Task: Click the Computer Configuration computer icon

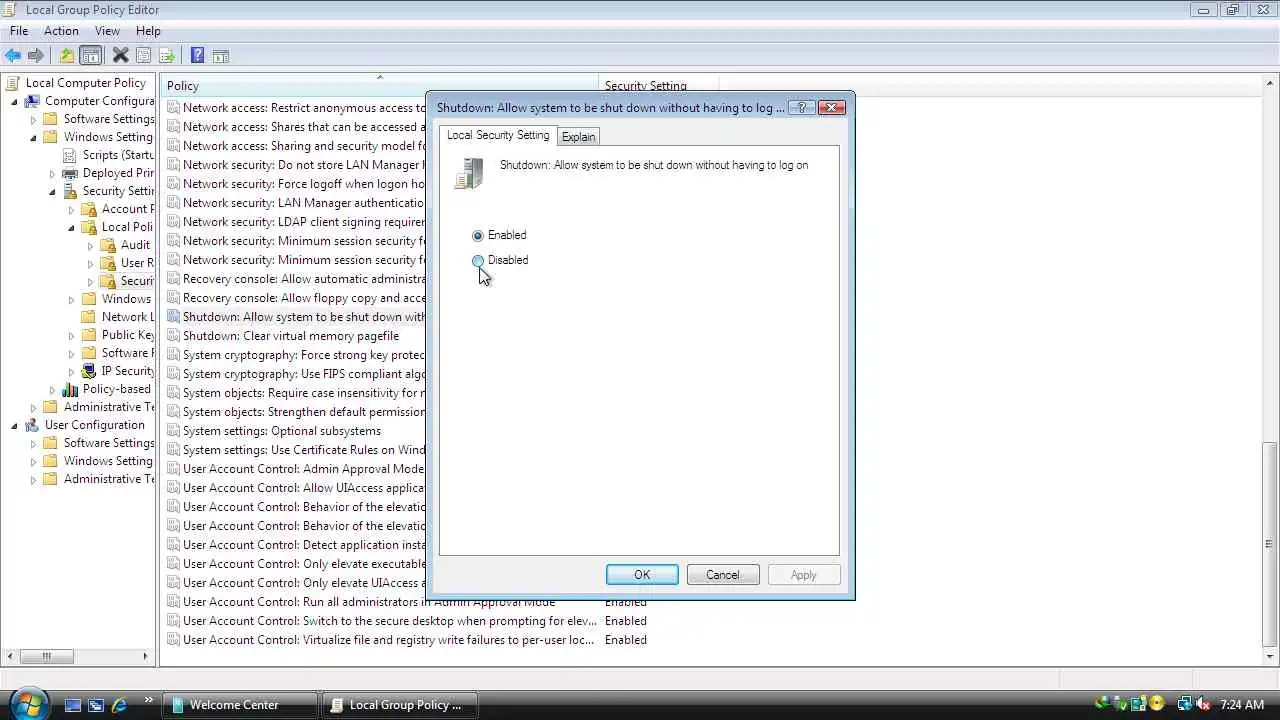Action: 33,101
